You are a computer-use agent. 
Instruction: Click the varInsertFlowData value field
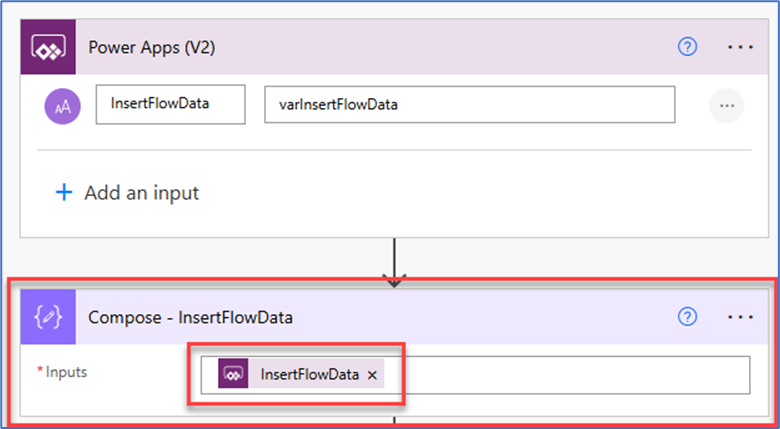pyautogui.click(x=470, y=104)
